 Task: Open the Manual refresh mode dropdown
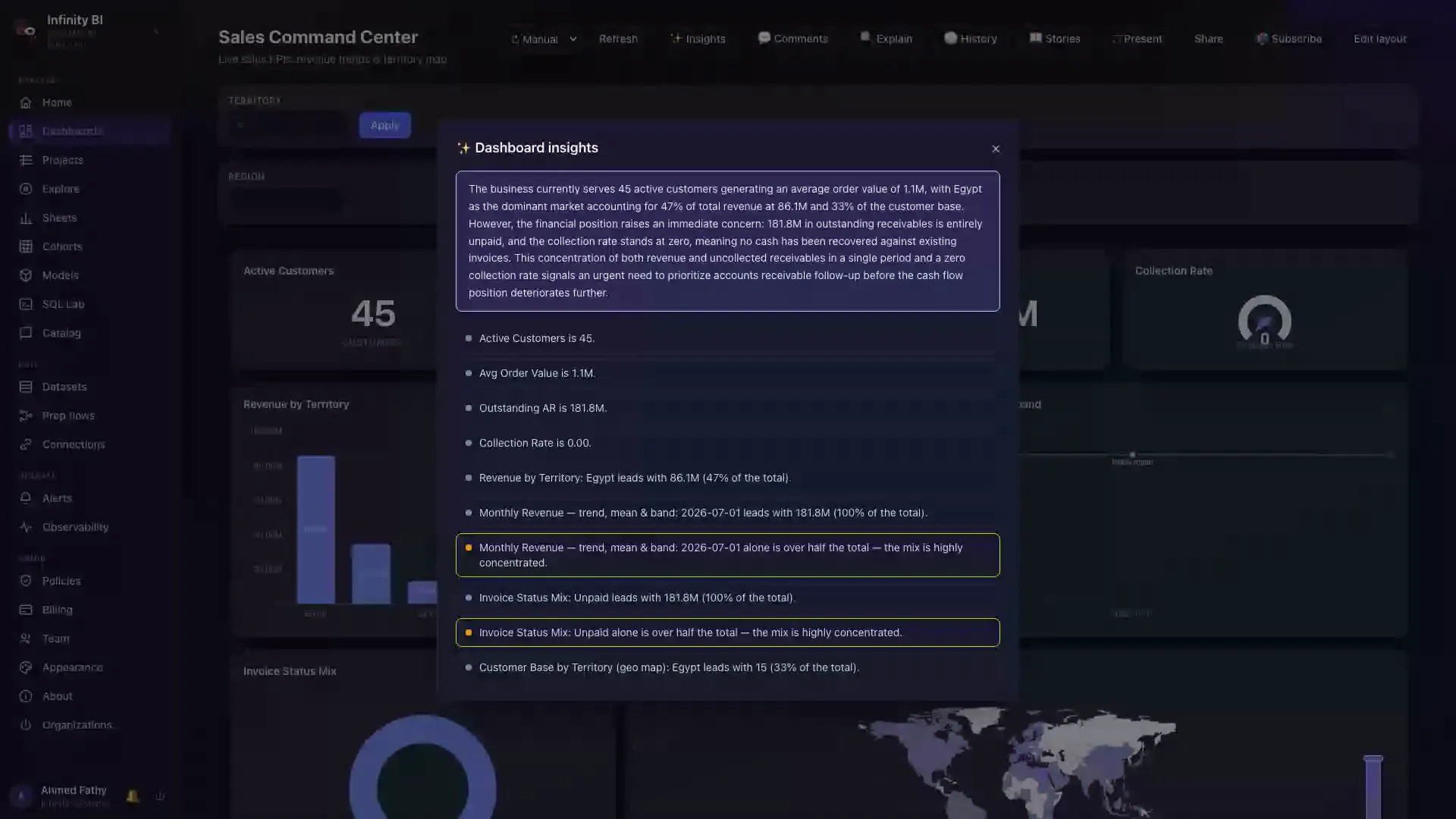coord(544,39)
